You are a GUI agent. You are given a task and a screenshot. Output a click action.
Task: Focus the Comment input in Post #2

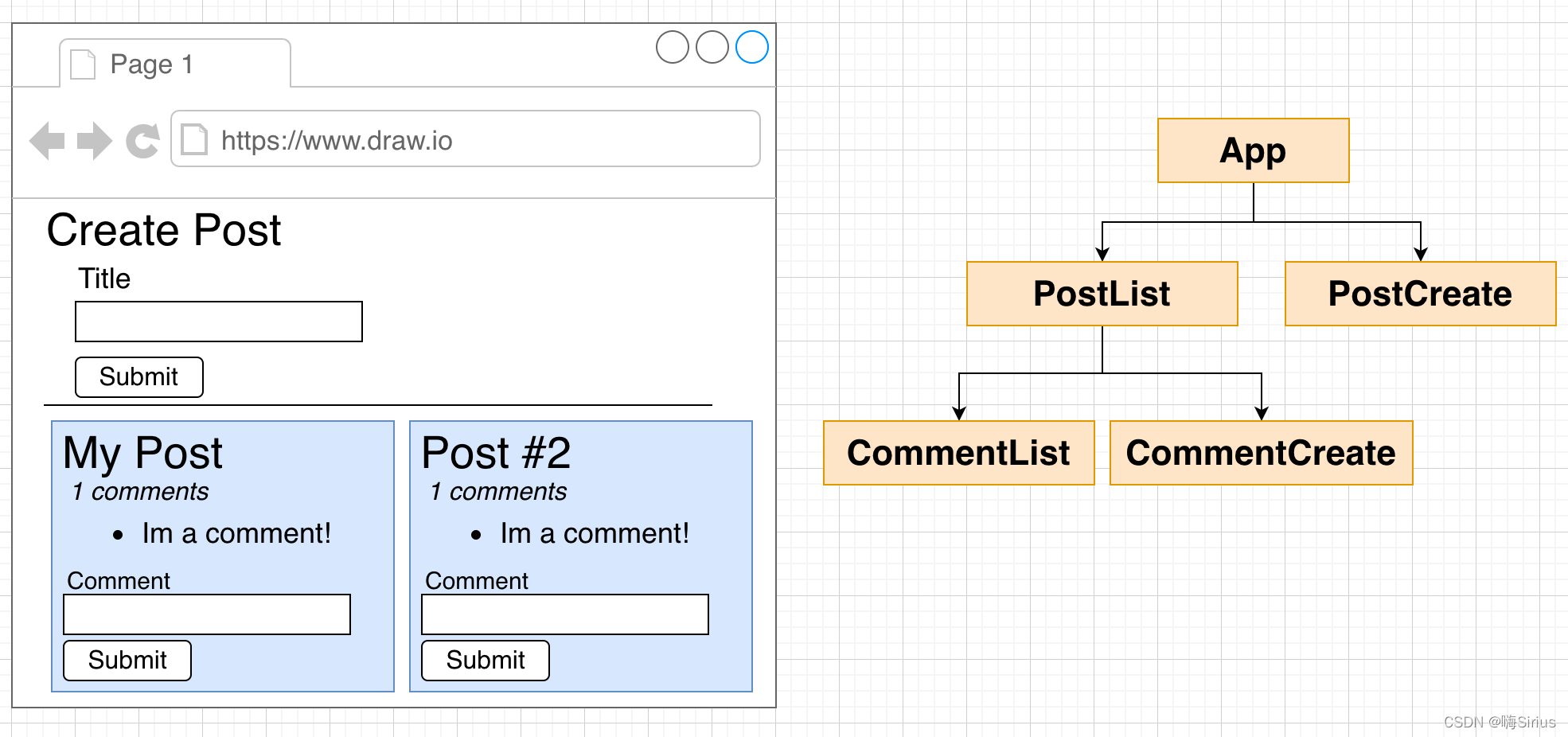click(565, 614)
